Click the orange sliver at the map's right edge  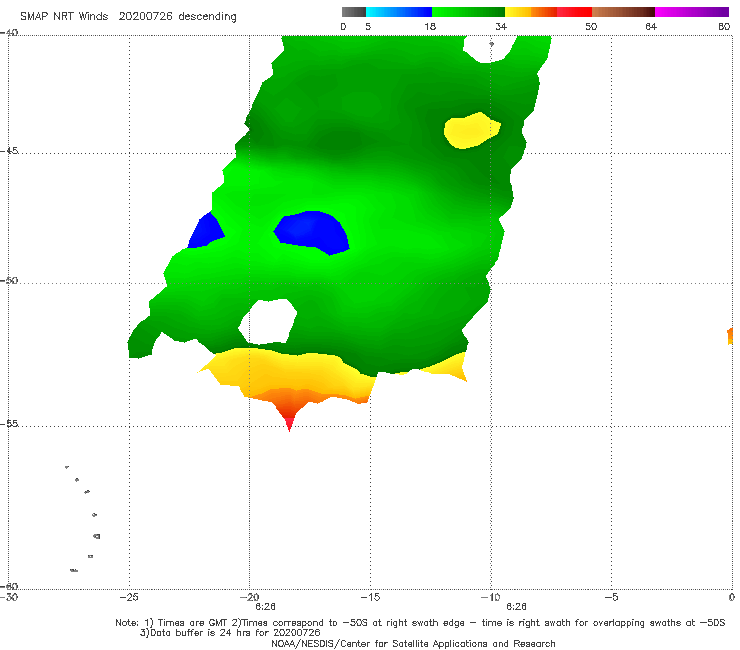[x=730, y=336]
